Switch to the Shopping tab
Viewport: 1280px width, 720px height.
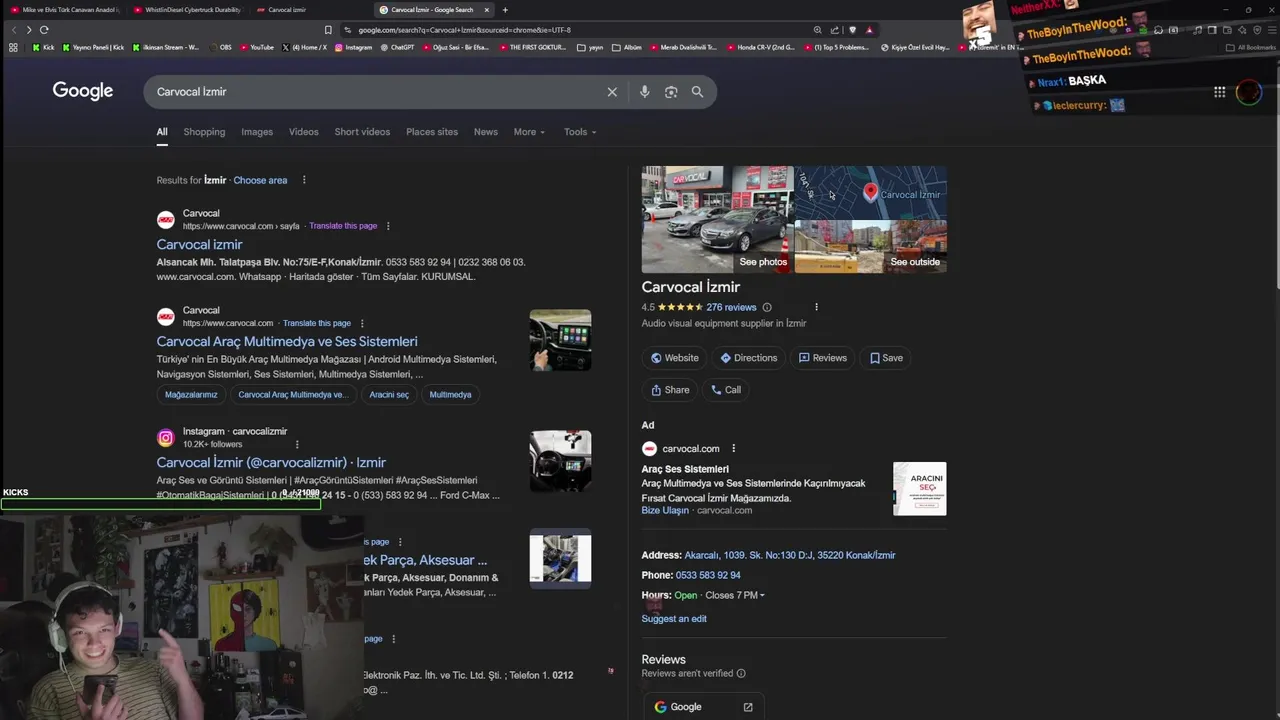pyautogui.click(x=204, y=132)
